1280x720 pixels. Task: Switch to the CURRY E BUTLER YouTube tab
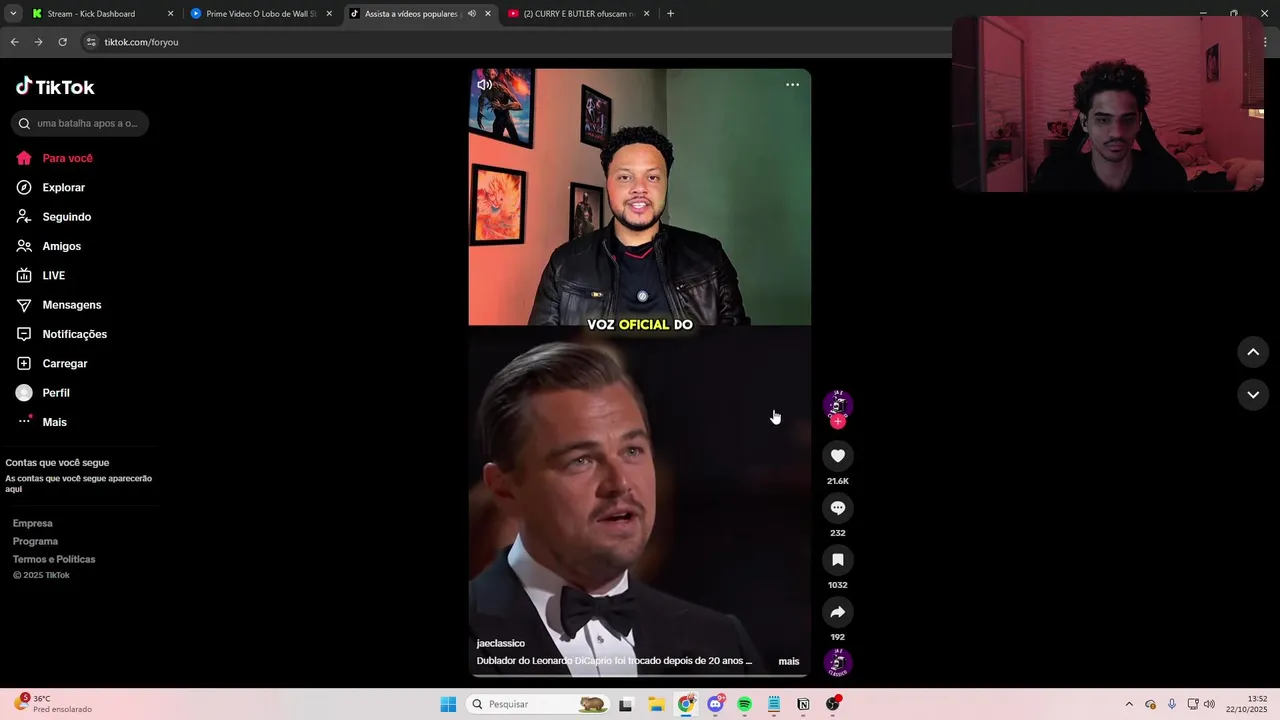[579, 14]
